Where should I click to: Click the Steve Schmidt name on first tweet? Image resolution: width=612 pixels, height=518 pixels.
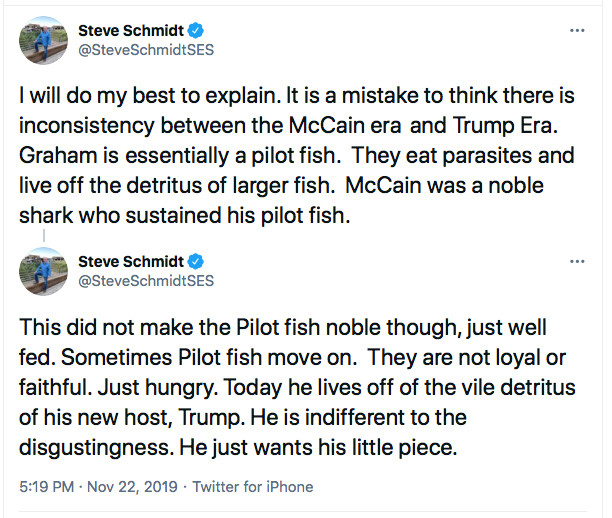point(131,30)
